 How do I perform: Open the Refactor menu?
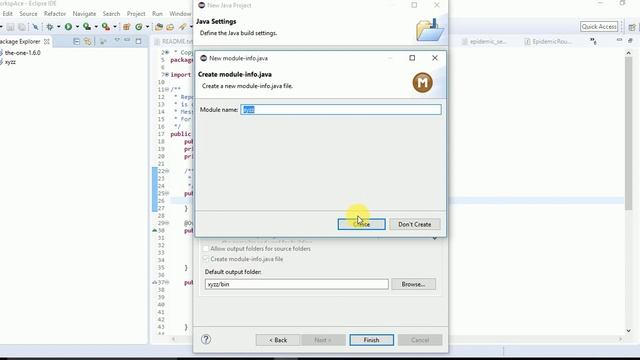click(x=55, y=13)
